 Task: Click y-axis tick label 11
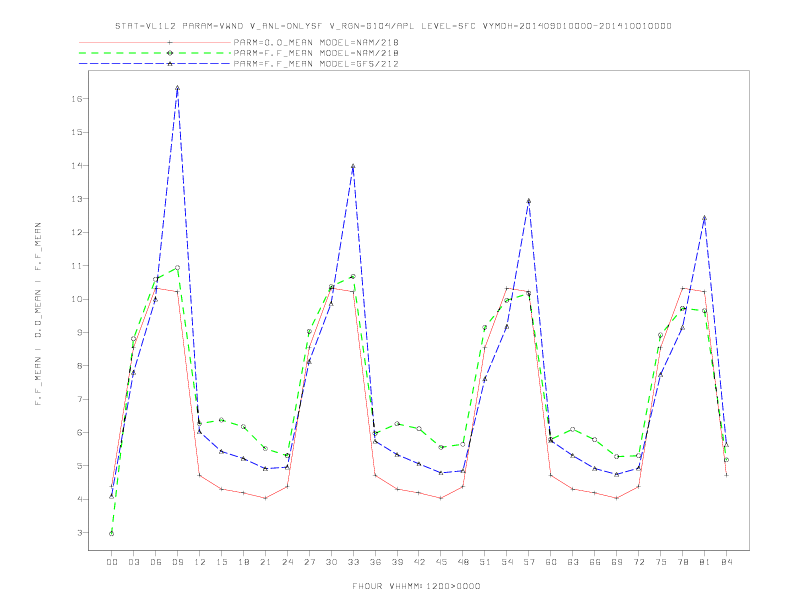77,266
